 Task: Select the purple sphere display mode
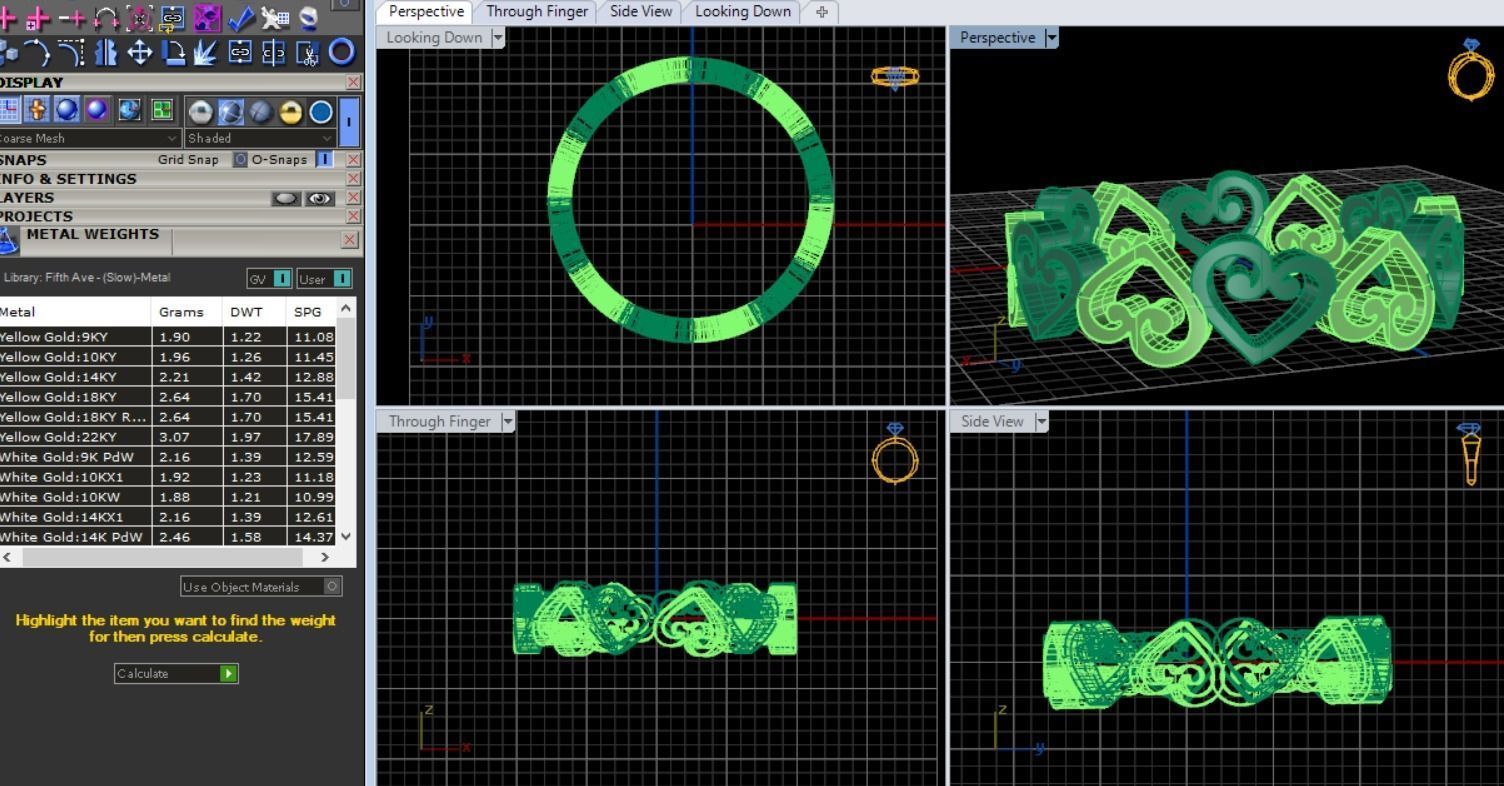pos(98,111)
